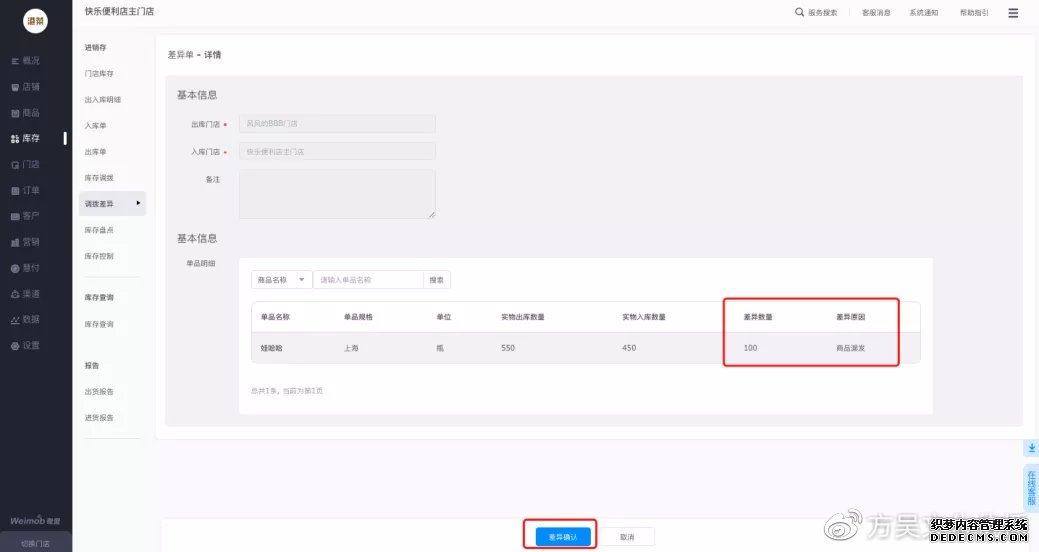Open 出货报告 in the submenu

[x=99, y=392]
